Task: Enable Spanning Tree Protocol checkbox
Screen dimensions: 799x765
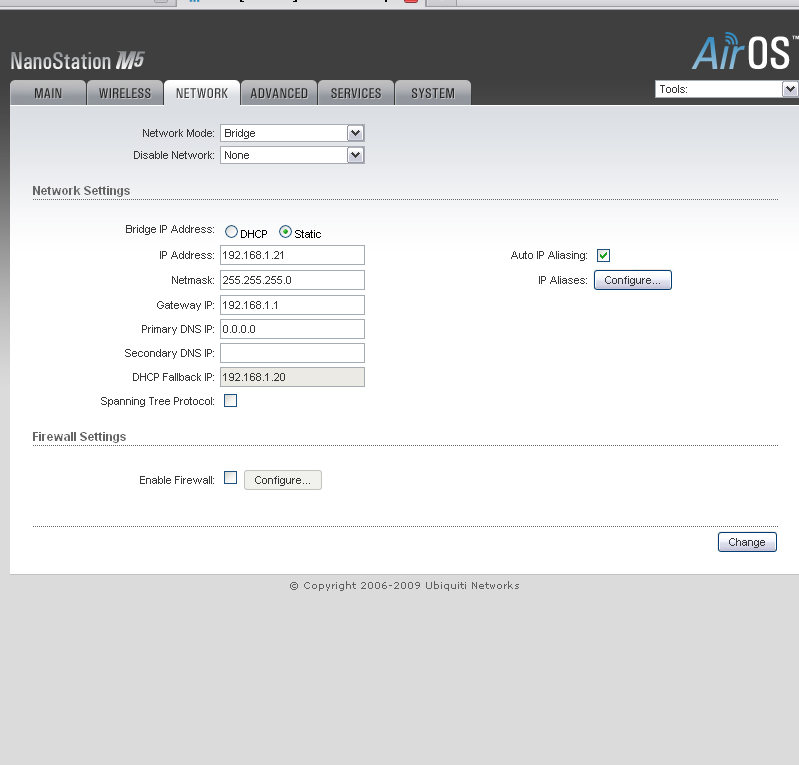Action: point(230,401)
